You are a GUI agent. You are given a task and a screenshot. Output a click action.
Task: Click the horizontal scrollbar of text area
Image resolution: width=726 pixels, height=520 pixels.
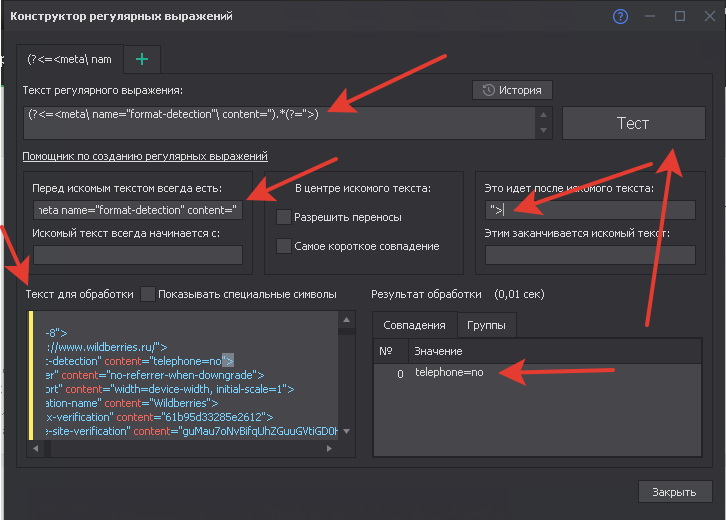[x=190, y=448]
